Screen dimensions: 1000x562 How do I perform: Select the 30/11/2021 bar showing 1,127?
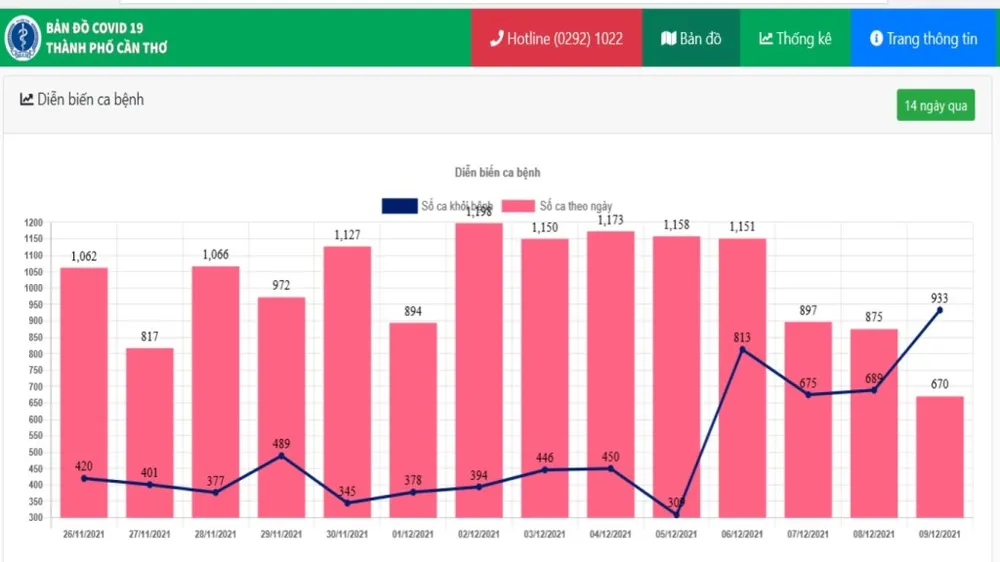click(347, 380)
